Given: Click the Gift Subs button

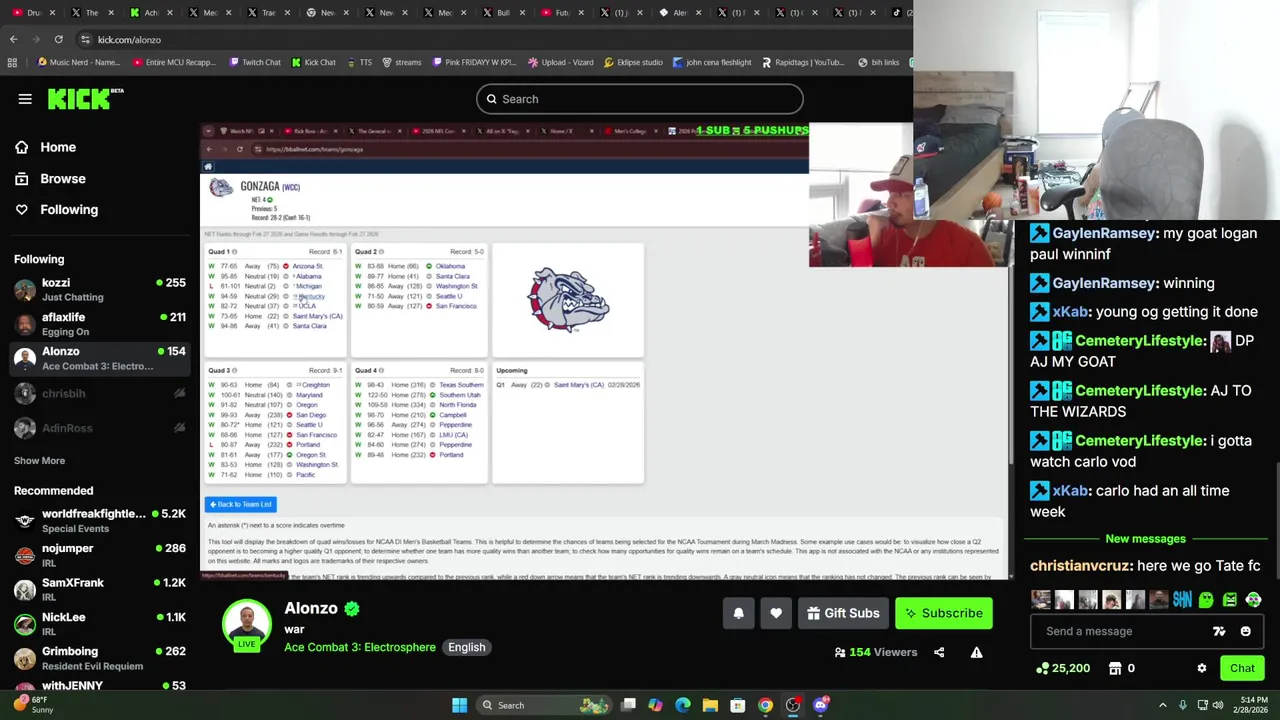Looking at the screenshot, I should click(842, 613).
